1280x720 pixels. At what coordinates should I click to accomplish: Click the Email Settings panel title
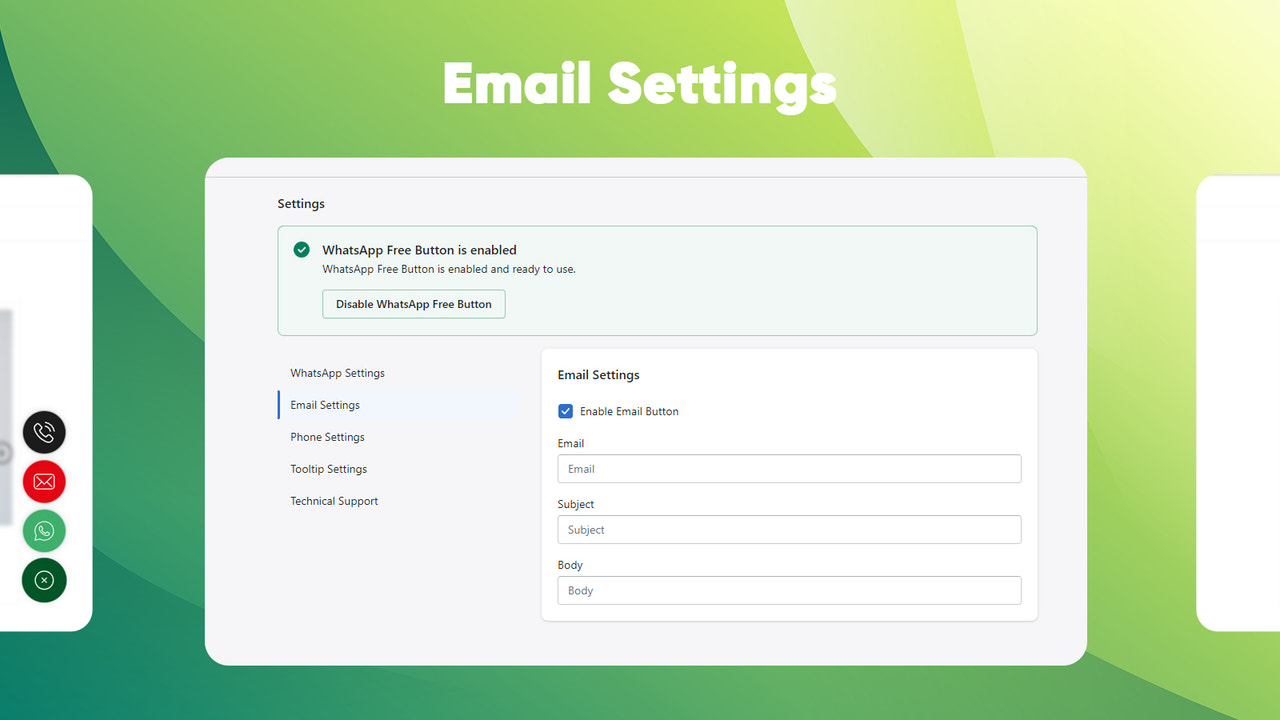coord(598,374)
